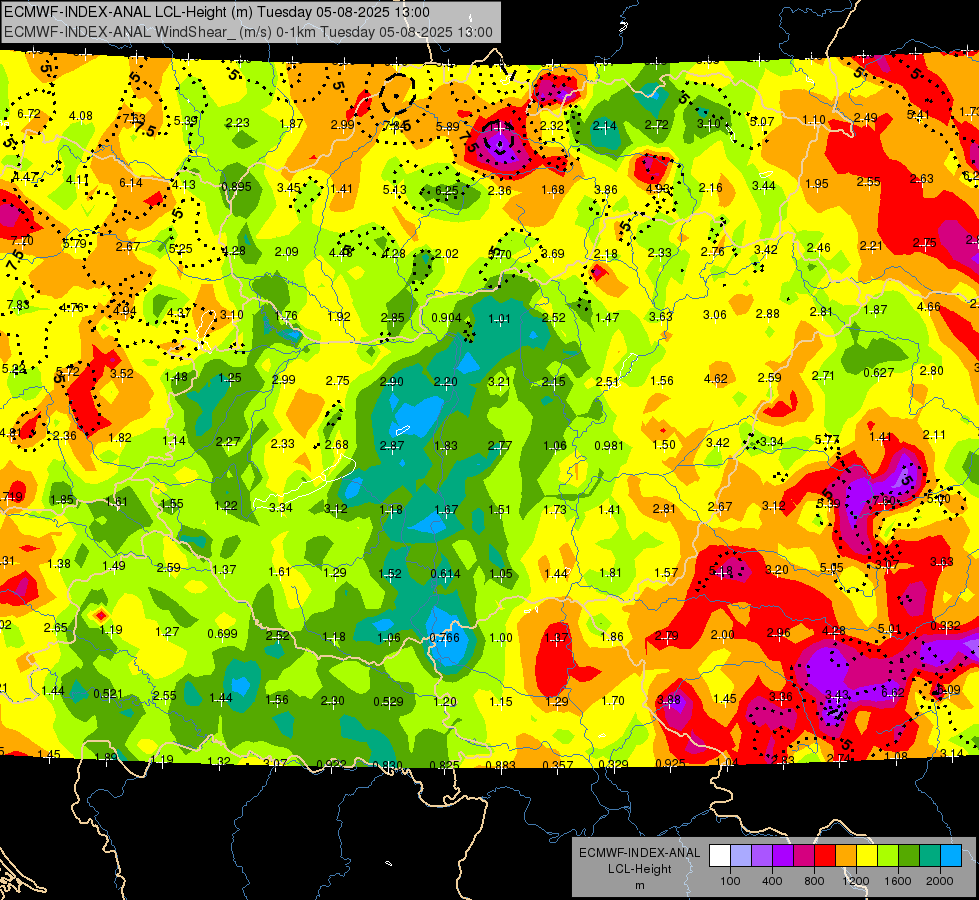The width and height of the screenshot is (979, 900).
Task: Select the map value 1.67
Action: pos(446,510)
